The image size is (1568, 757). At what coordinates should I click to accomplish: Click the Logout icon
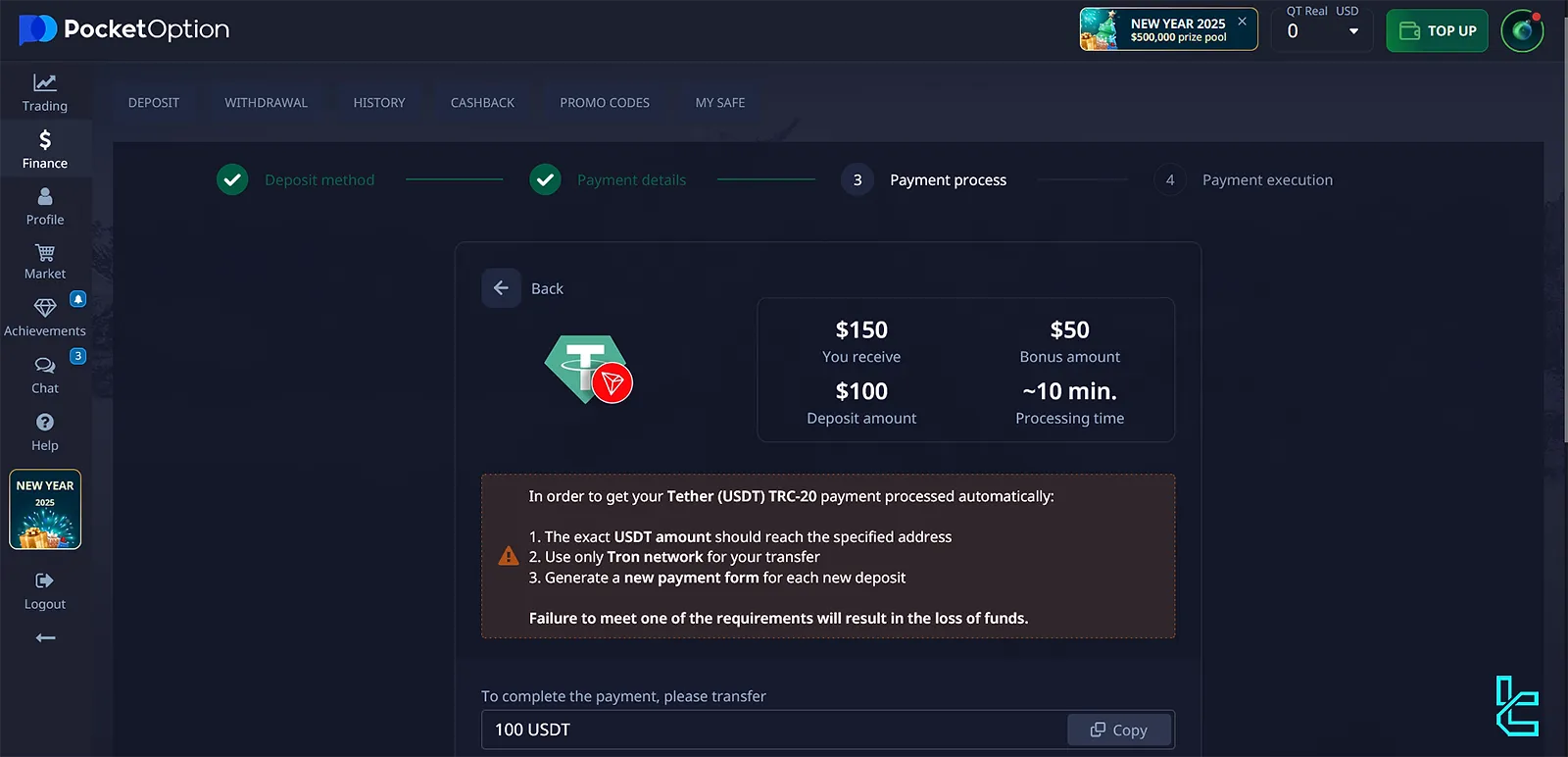45,580
